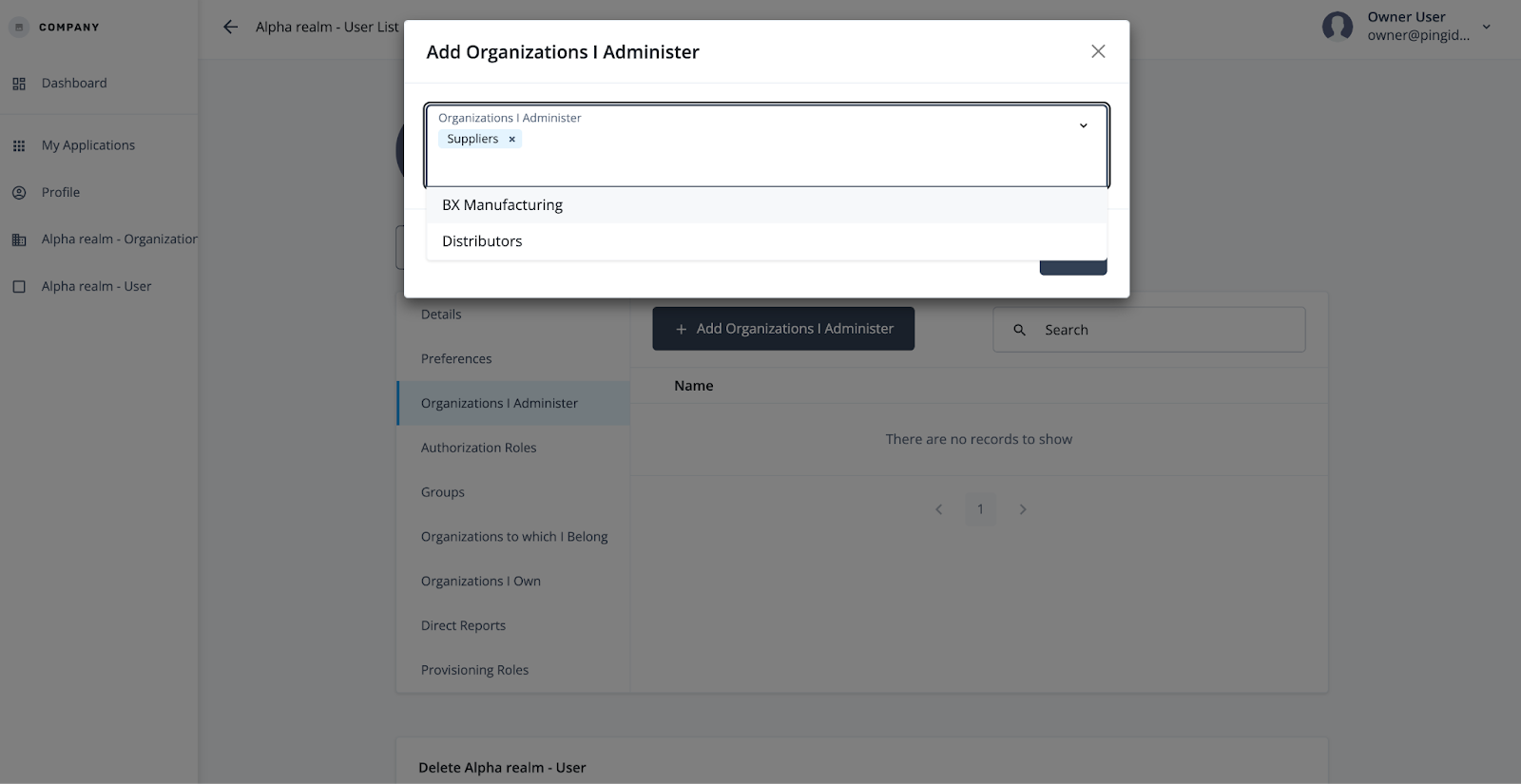Image resolution: width=1521 pixels, height=784 pixels.
Task: Switch to the Groups tab
Action: click(443, 492)
